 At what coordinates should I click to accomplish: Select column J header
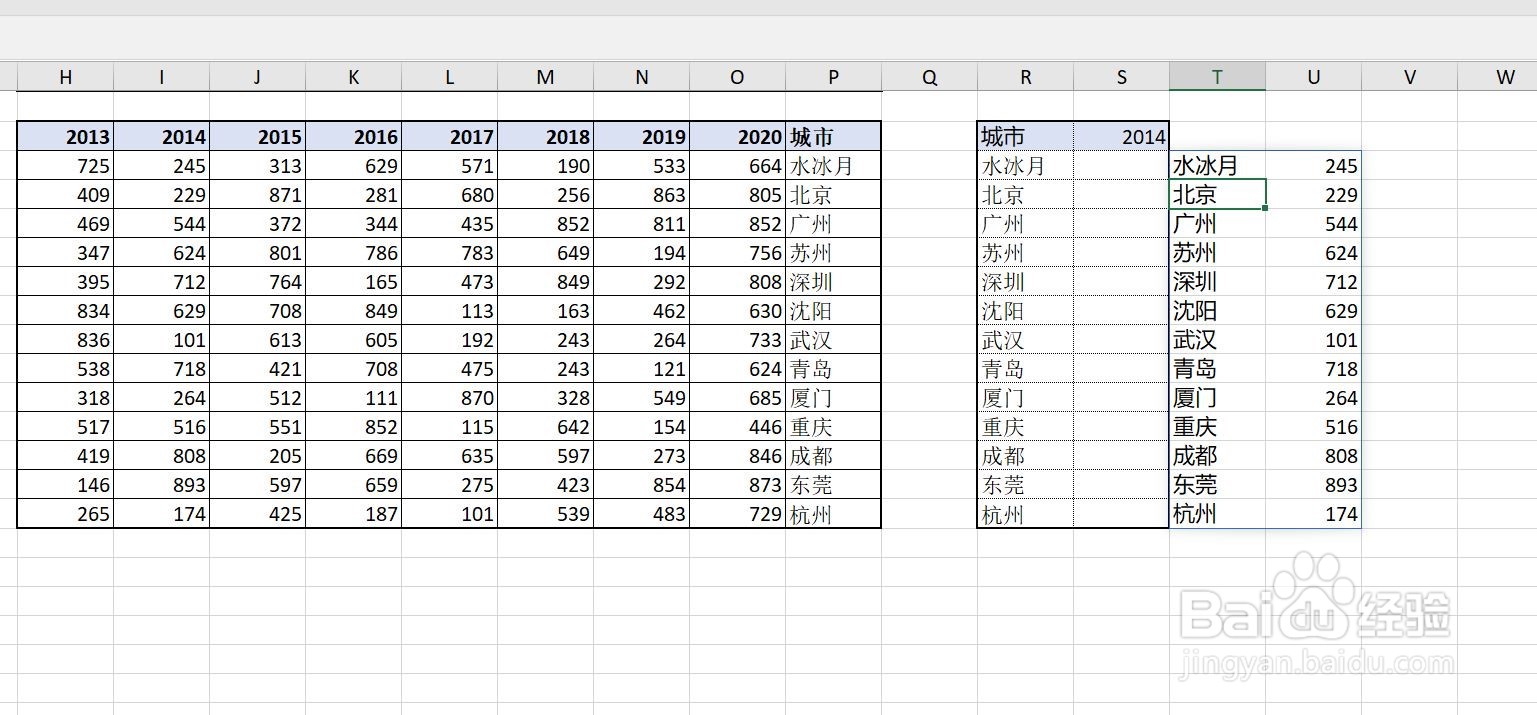(x=257, y=77)
